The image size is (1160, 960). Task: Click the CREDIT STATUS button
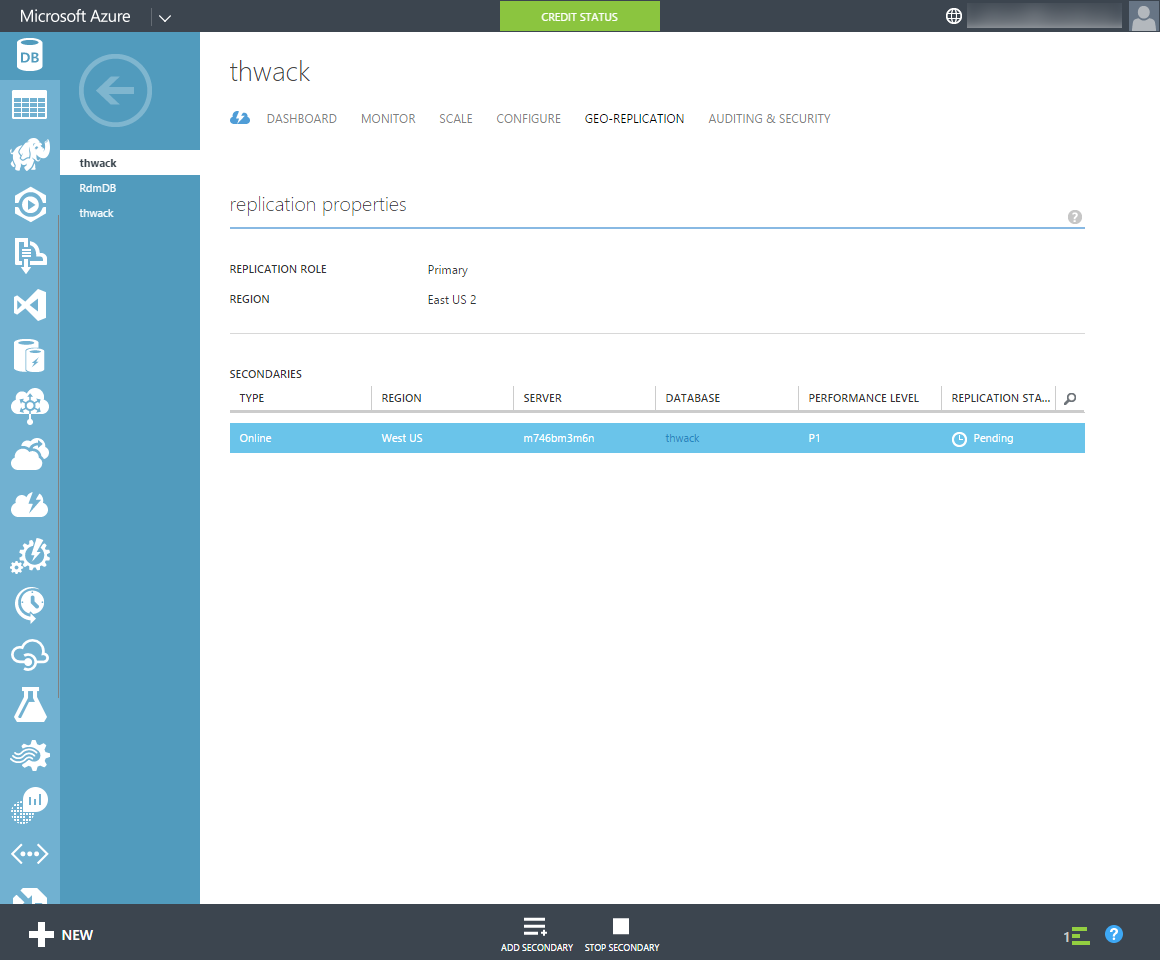coord(580,16)
